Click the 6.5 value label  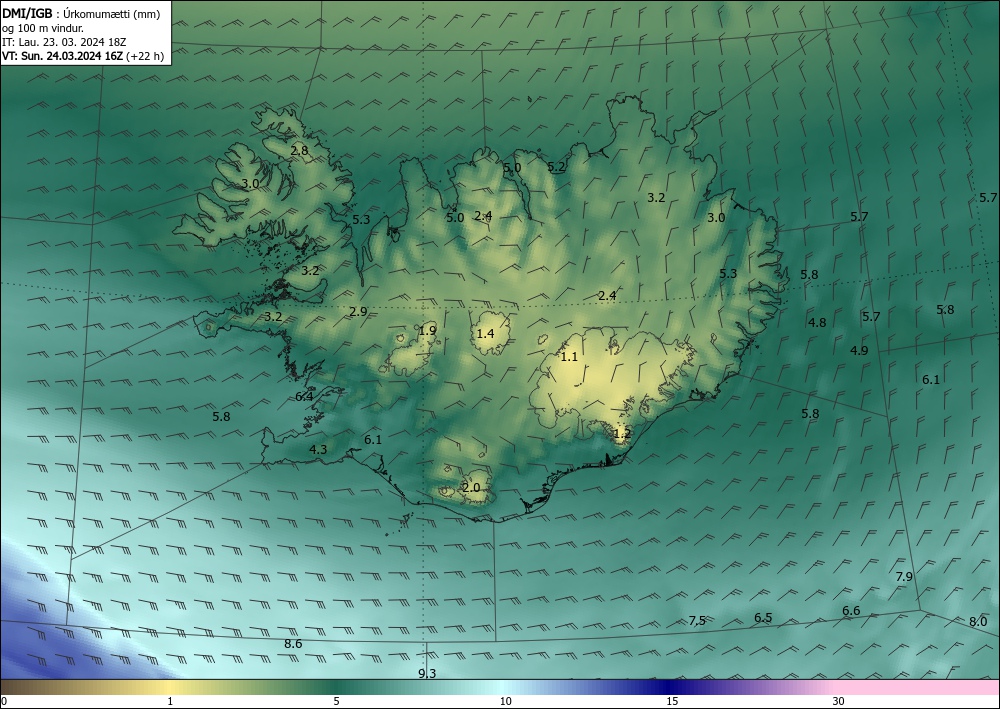[763, 618]
